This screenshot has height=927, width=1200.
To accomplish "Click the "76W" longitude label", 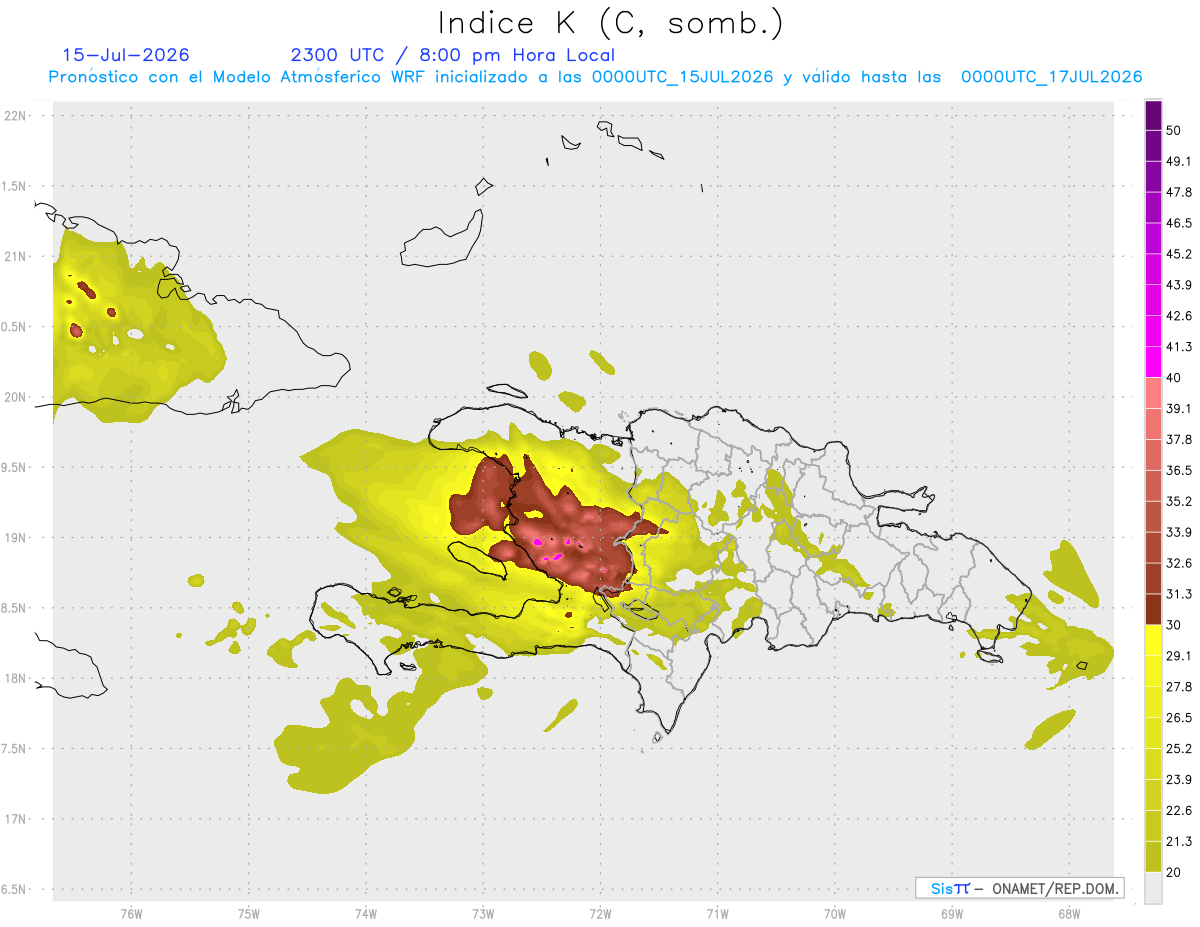I will 131,914.
